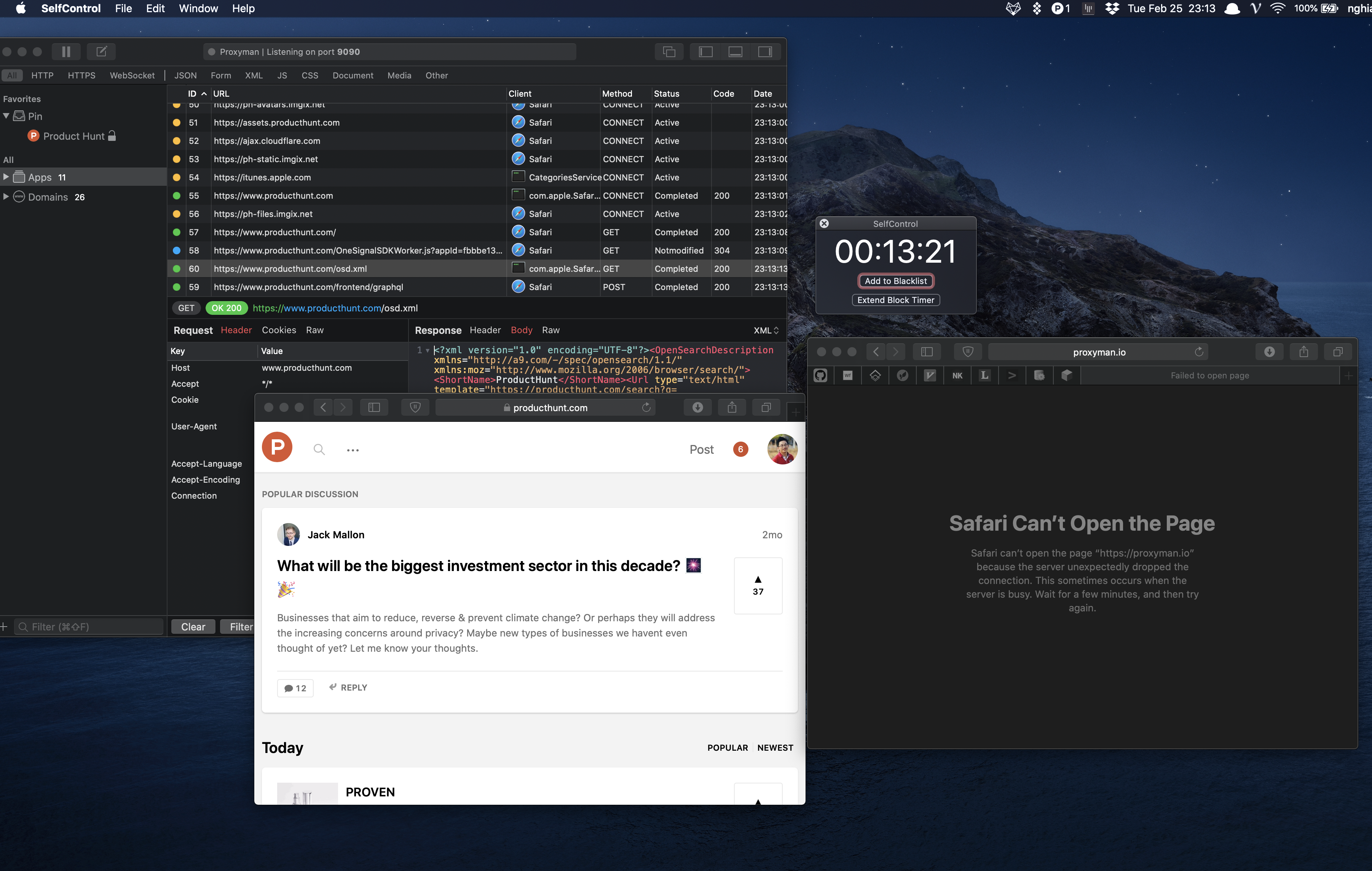Click Add to Blacklist in SelfControl
Viewport: 1372px width, 871px height.
pyautogui.click(x=895, y=281)
